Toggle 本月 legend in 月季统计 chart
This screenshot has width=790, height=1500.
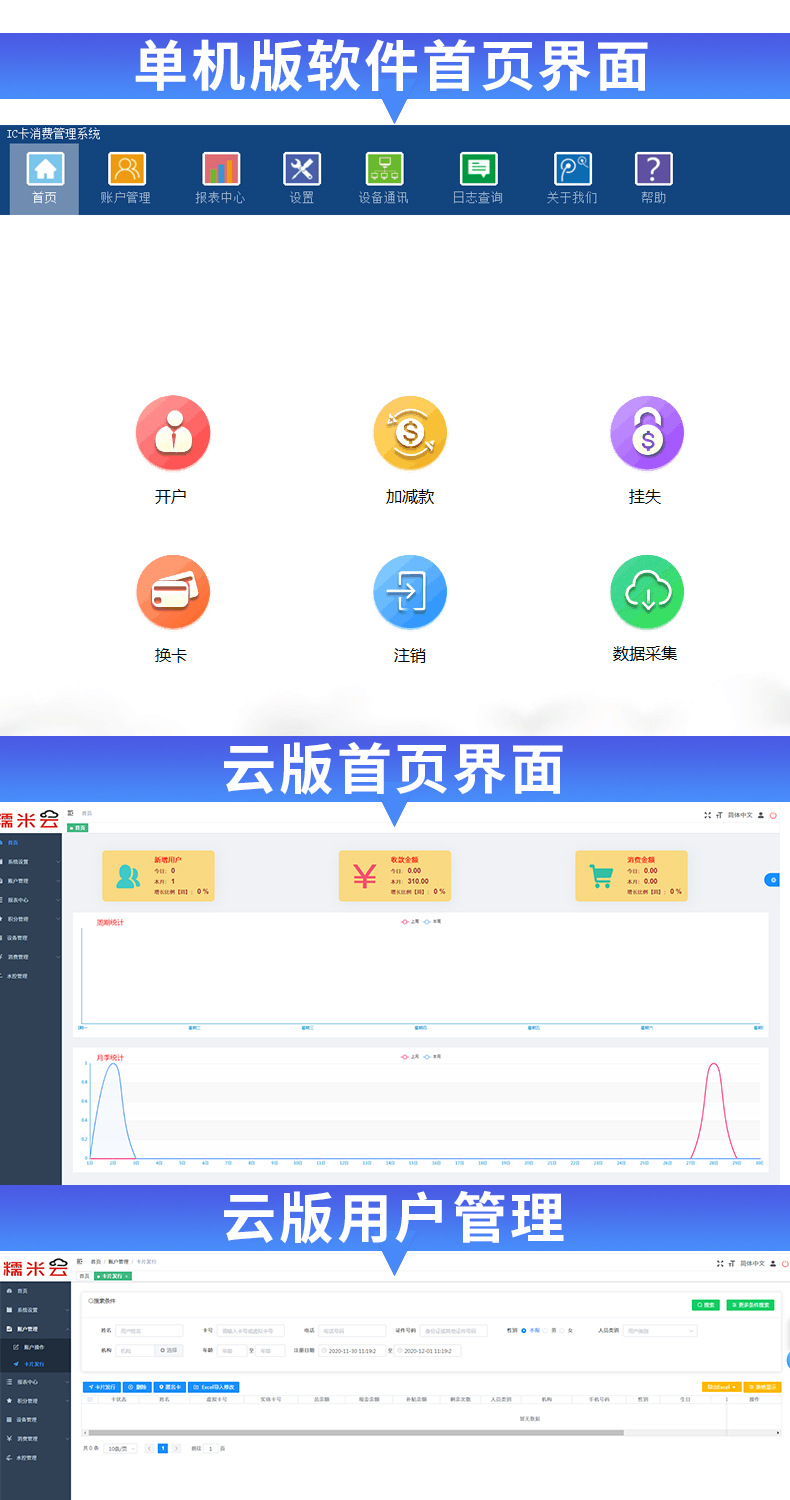point(431,1056)
